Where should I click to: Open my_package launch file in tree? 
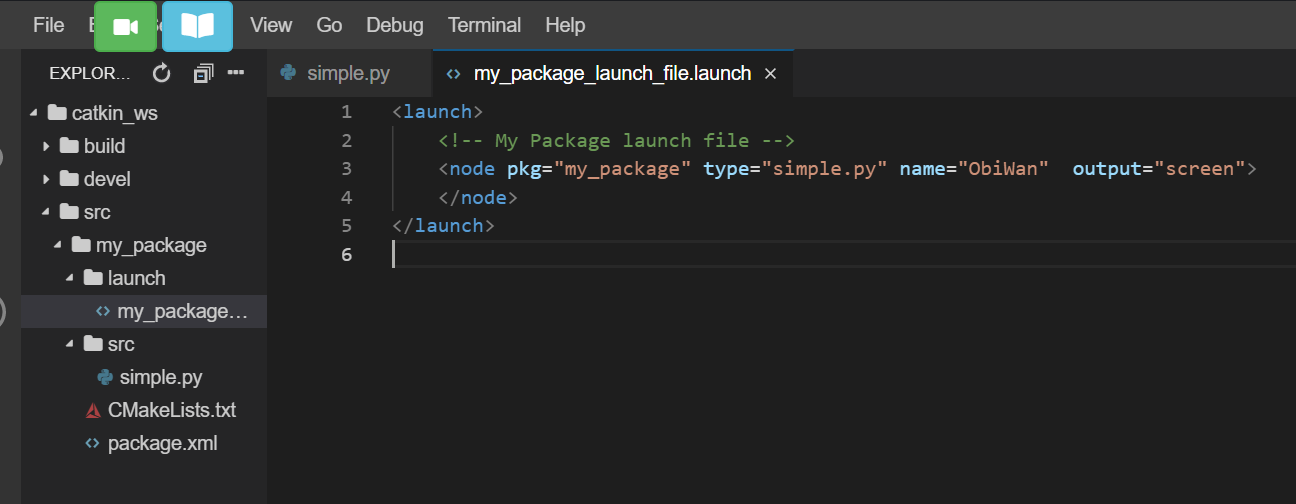(144, 311)
